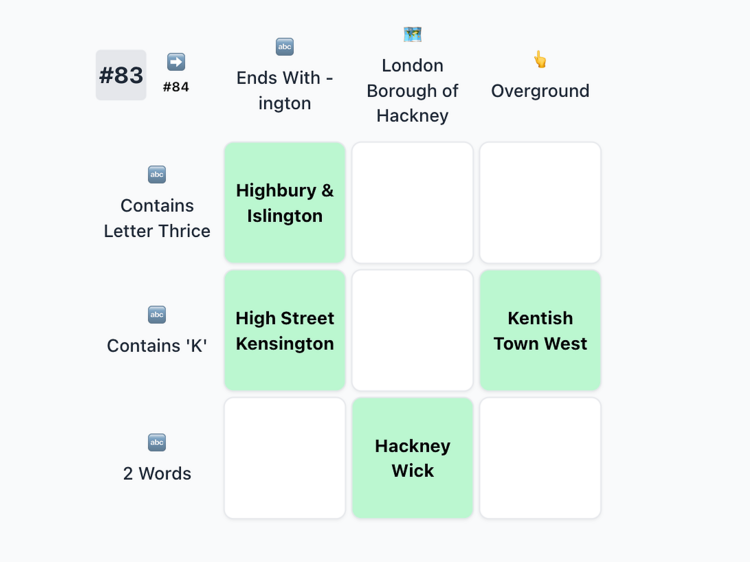Image resolution: width=750 pixels, height=562 pixels.
Task: Click the Hackney Wick answer cell
Action: pyautogui.click(x=412, y=458)
